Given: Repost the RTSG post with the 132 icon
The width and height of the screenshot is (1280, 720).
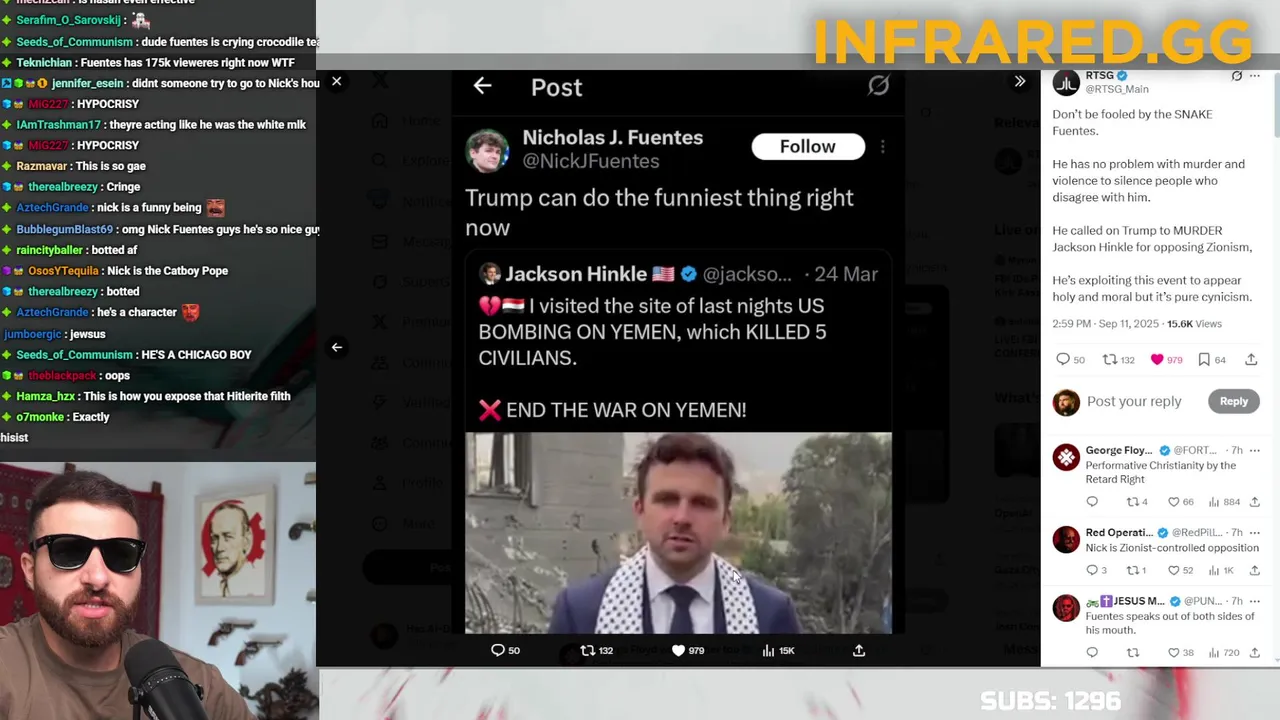Looking at the screenshot, I should [1118, 359].
